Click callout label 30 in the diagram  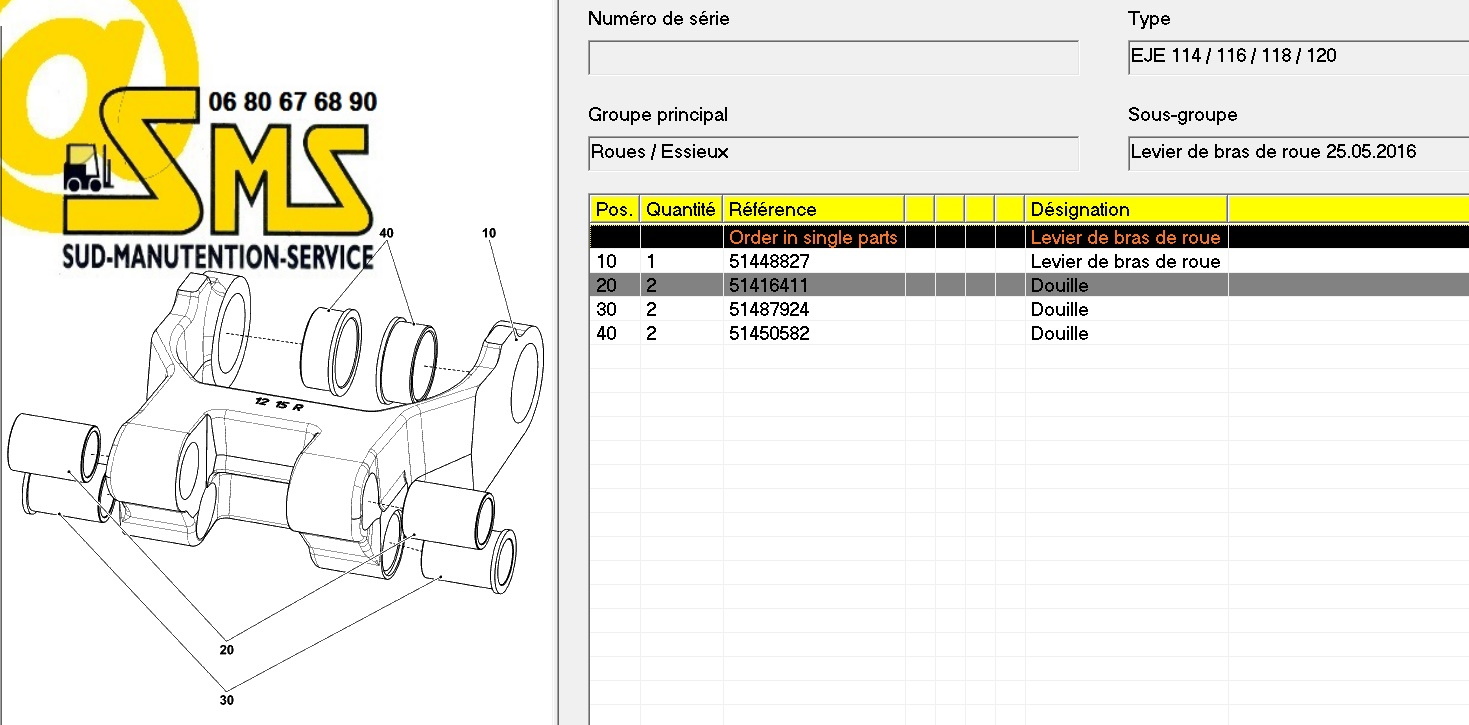coord(227,700)
